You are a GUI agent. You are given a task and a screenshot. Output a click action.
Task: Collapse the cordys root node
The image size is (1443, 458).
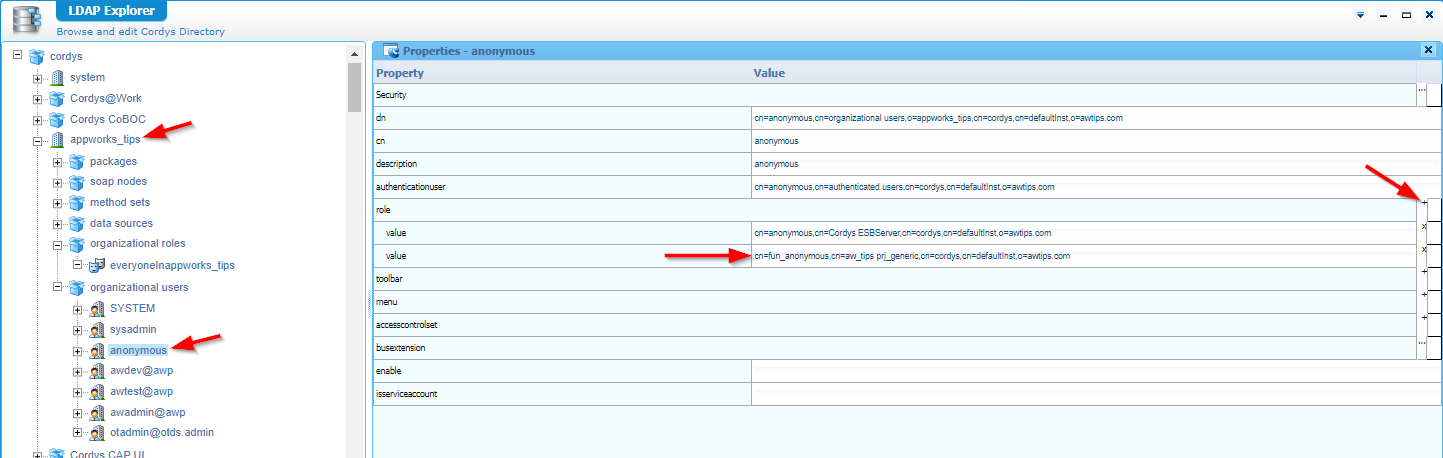coord(18,56)
